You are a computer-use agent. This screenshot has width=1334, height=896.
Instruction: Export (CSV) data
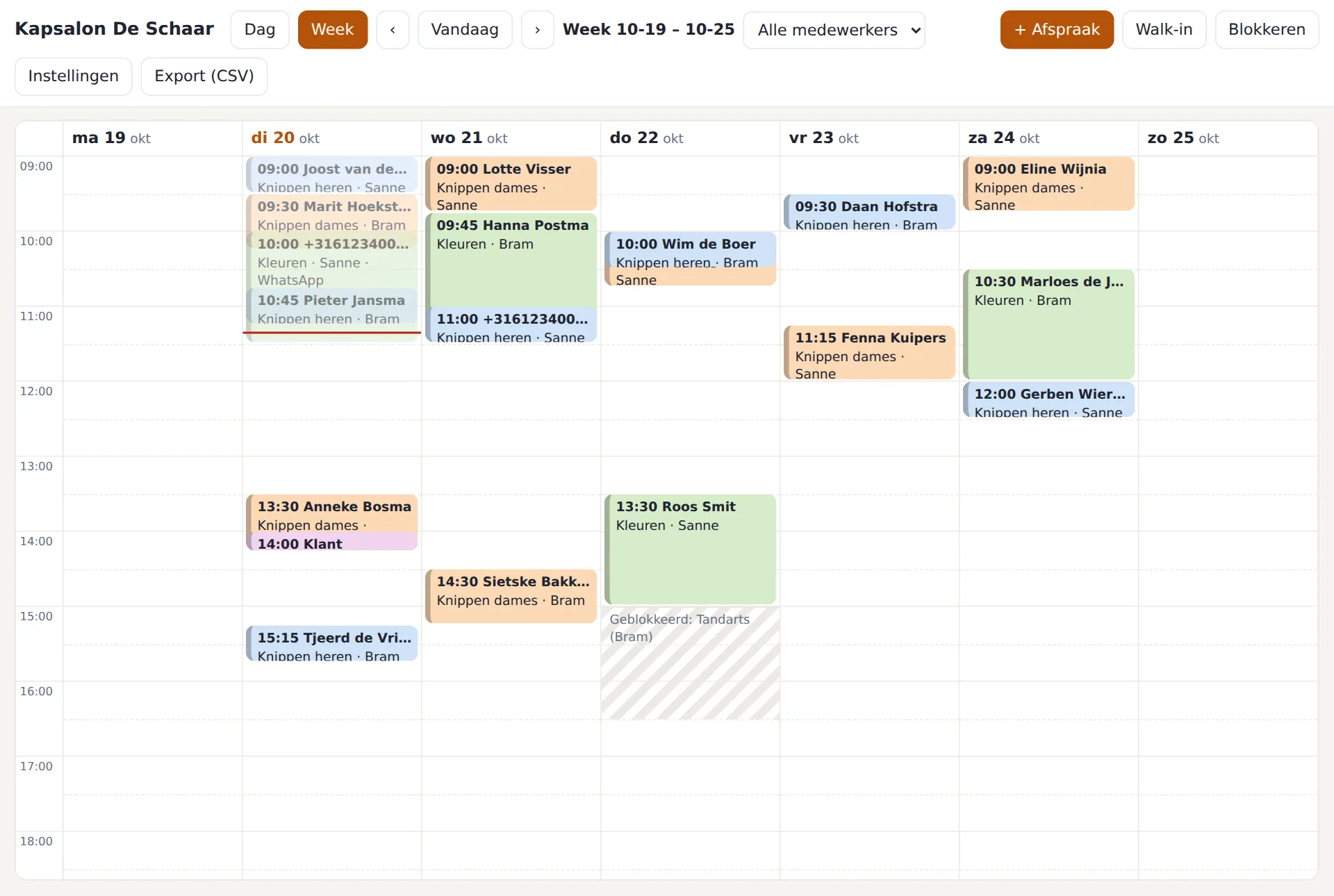204,76
